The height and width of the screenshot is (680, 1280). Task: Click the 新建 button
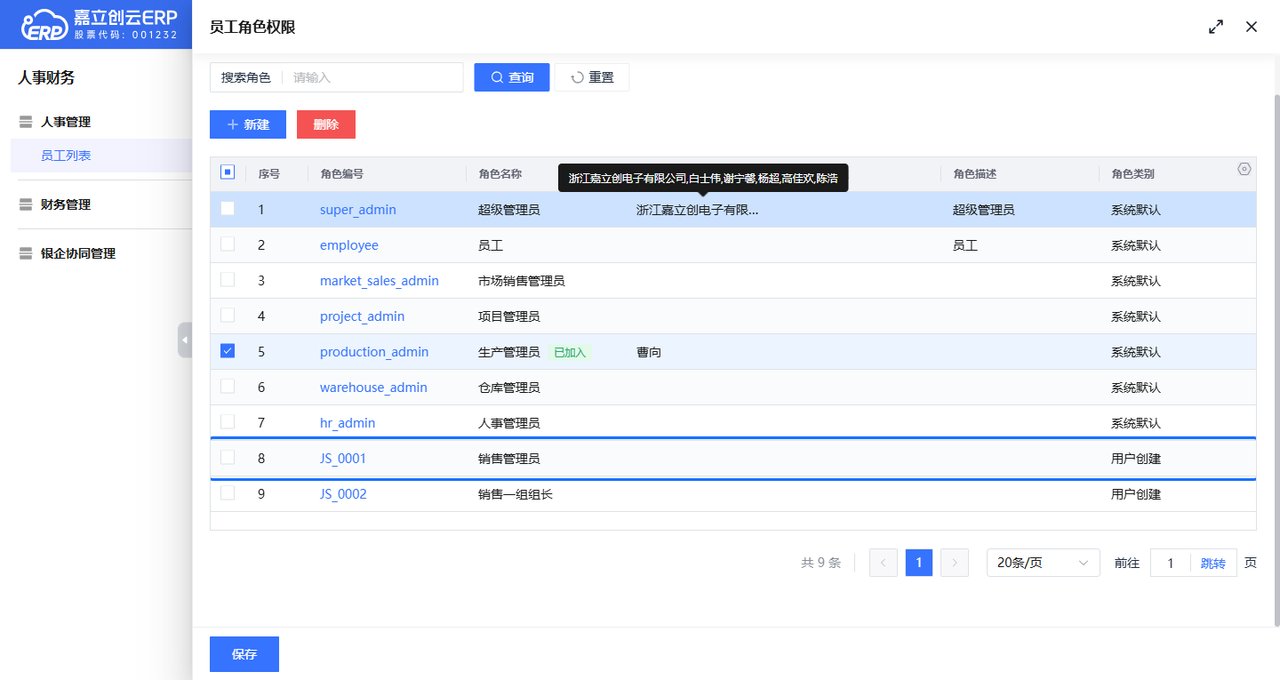pyautogui.click(x=248, y=124)
